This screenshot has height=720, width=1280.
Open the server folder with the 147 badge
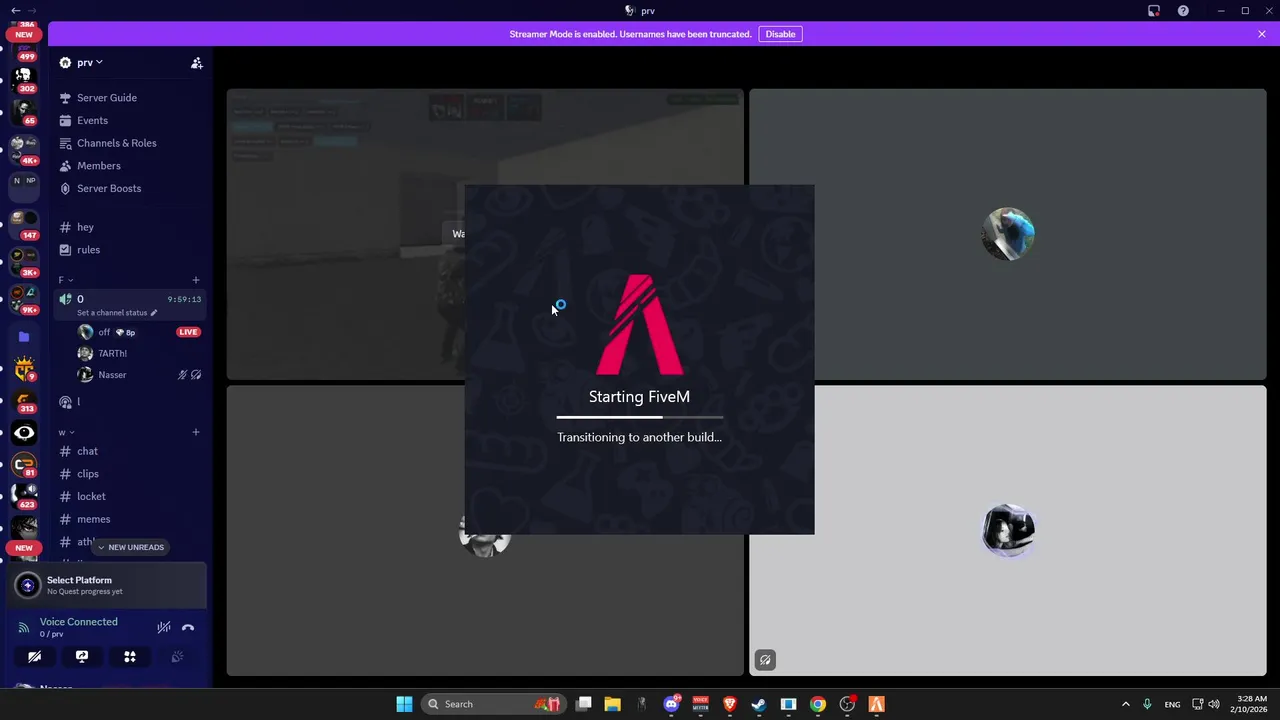tap(24, 224)
